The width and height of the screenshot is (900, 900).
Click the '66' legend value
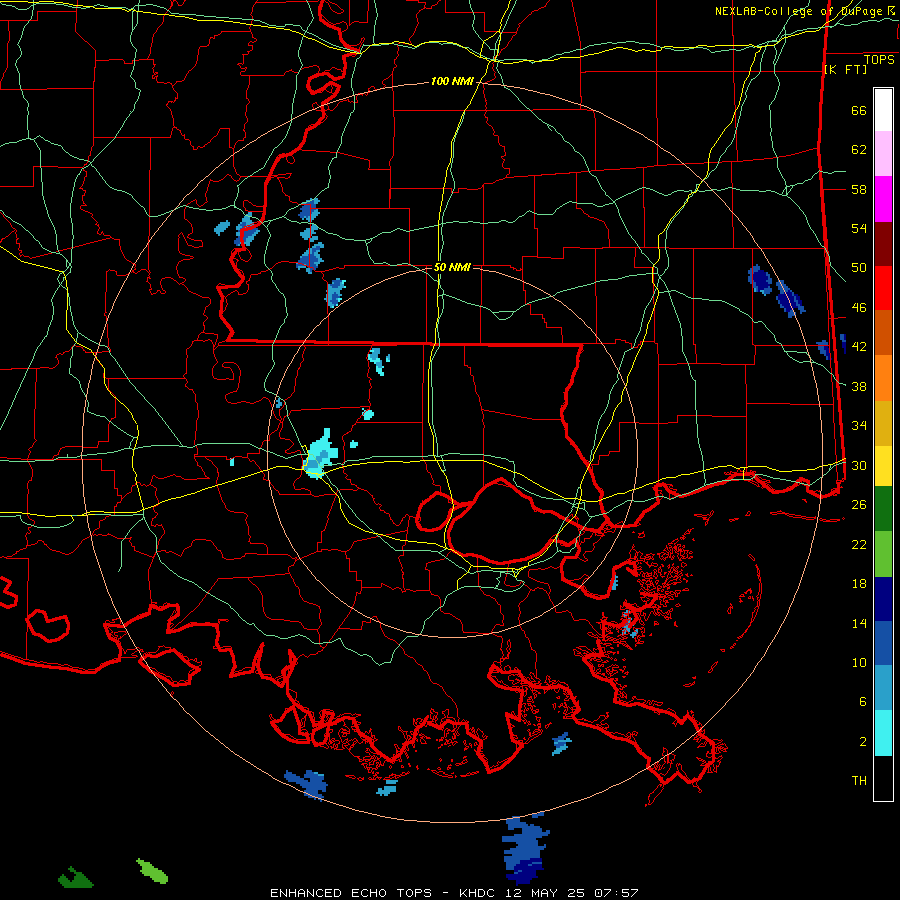859,110
